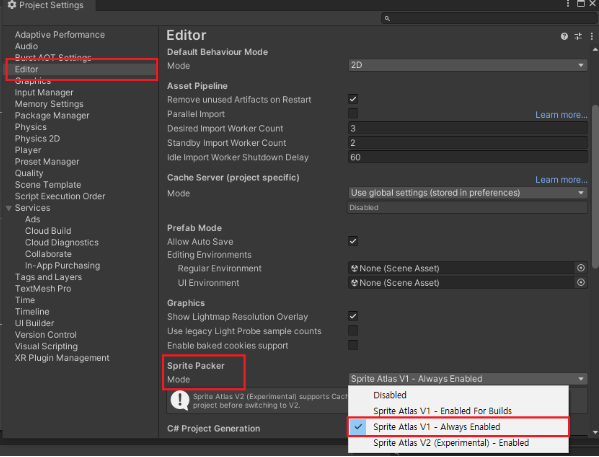Select Tags and Layers category

(48, 277)
